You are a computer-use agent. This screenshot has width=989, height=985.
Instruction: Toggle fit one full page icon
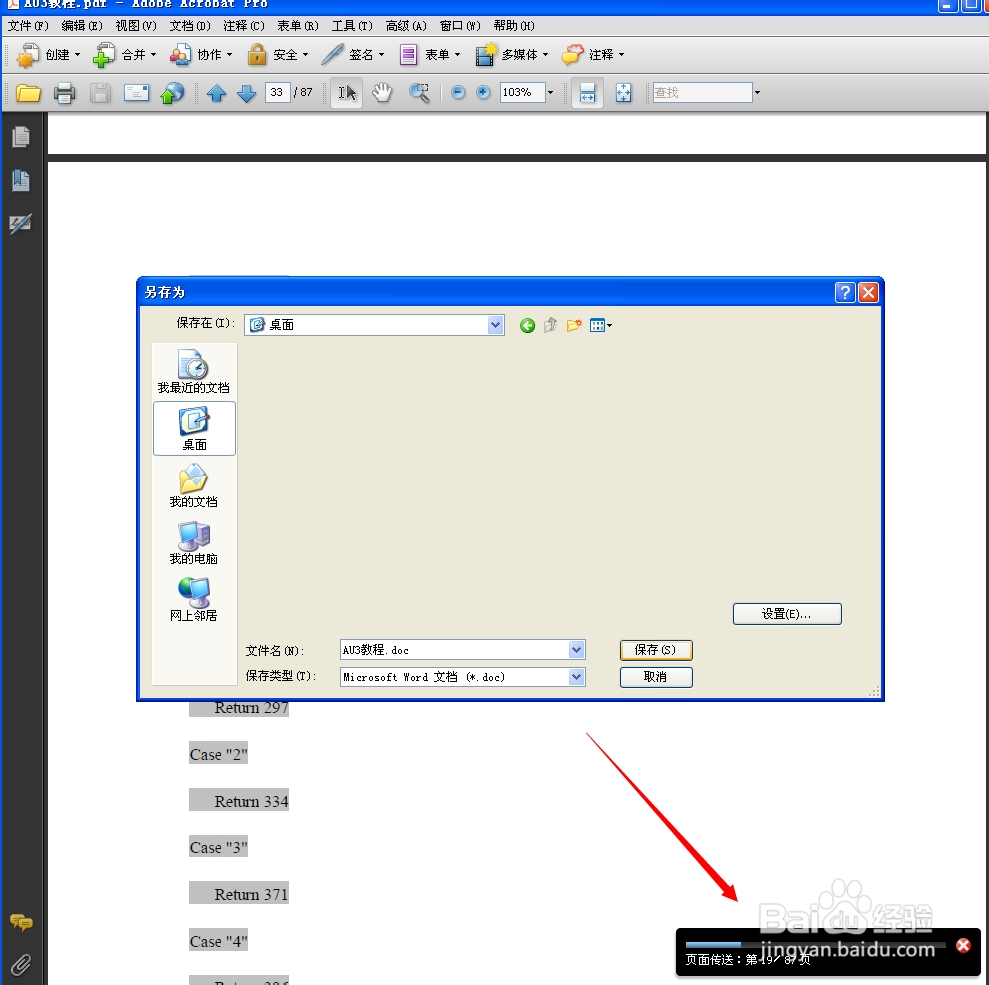tap(623, 93)
